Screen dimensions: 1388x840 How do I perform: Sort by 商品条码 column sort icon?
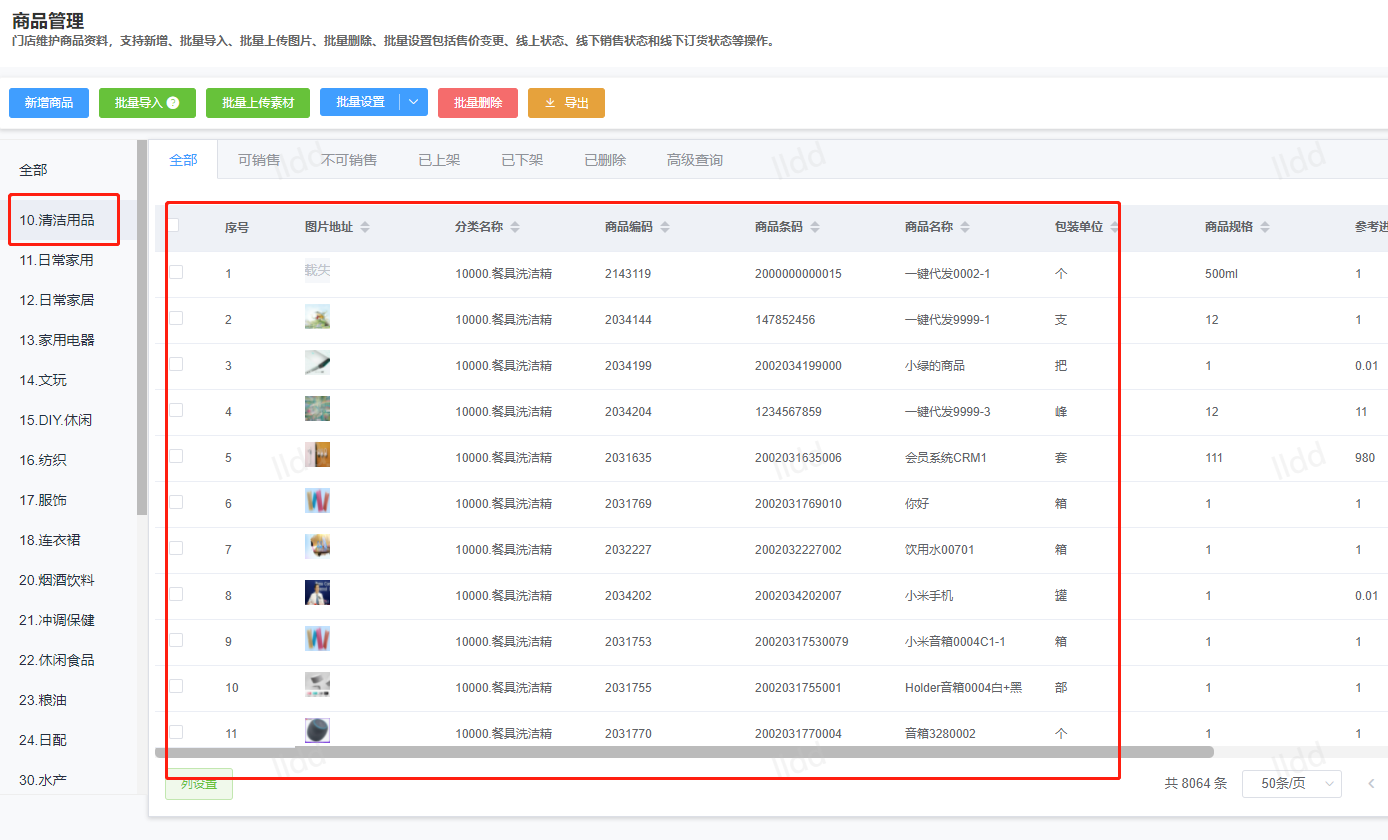pyautogui.click(x=815, y=228)
